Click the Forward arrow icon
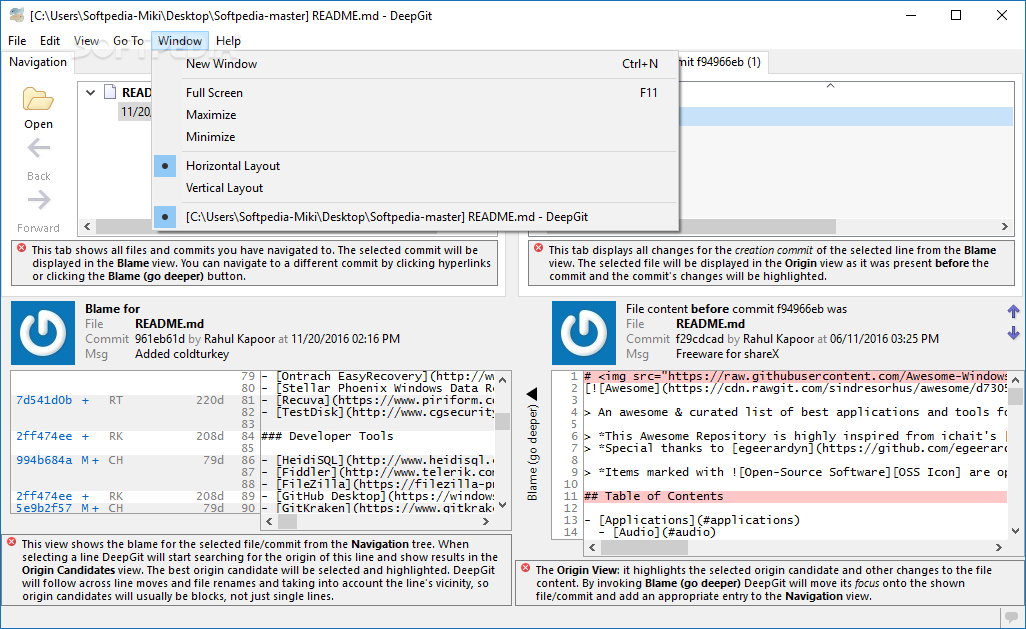Image resolution: width=1026 pixels, height=629 pixels. click(x=39, y=200)
